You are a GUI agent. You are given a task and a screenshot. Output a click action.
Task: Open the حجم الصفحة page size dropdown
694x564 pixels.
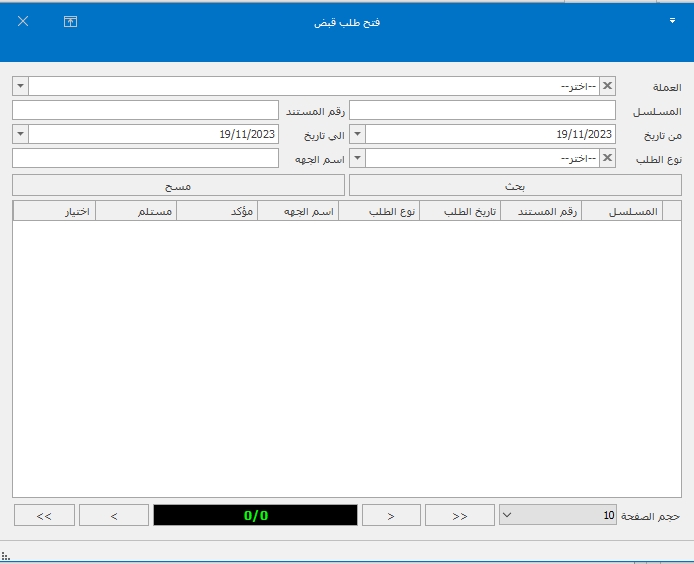pos(506,515)
